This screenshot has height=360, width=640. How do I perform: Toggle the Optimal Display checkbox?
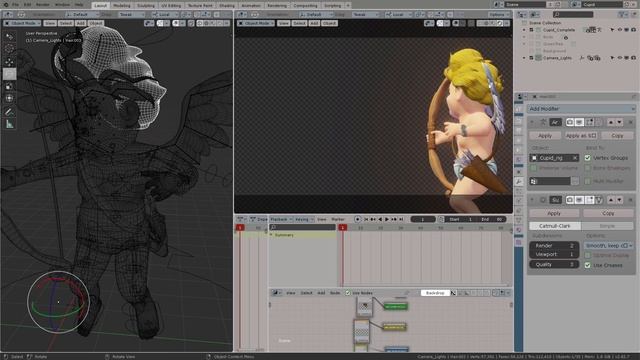pyautogui.click(x=588, y=256)
